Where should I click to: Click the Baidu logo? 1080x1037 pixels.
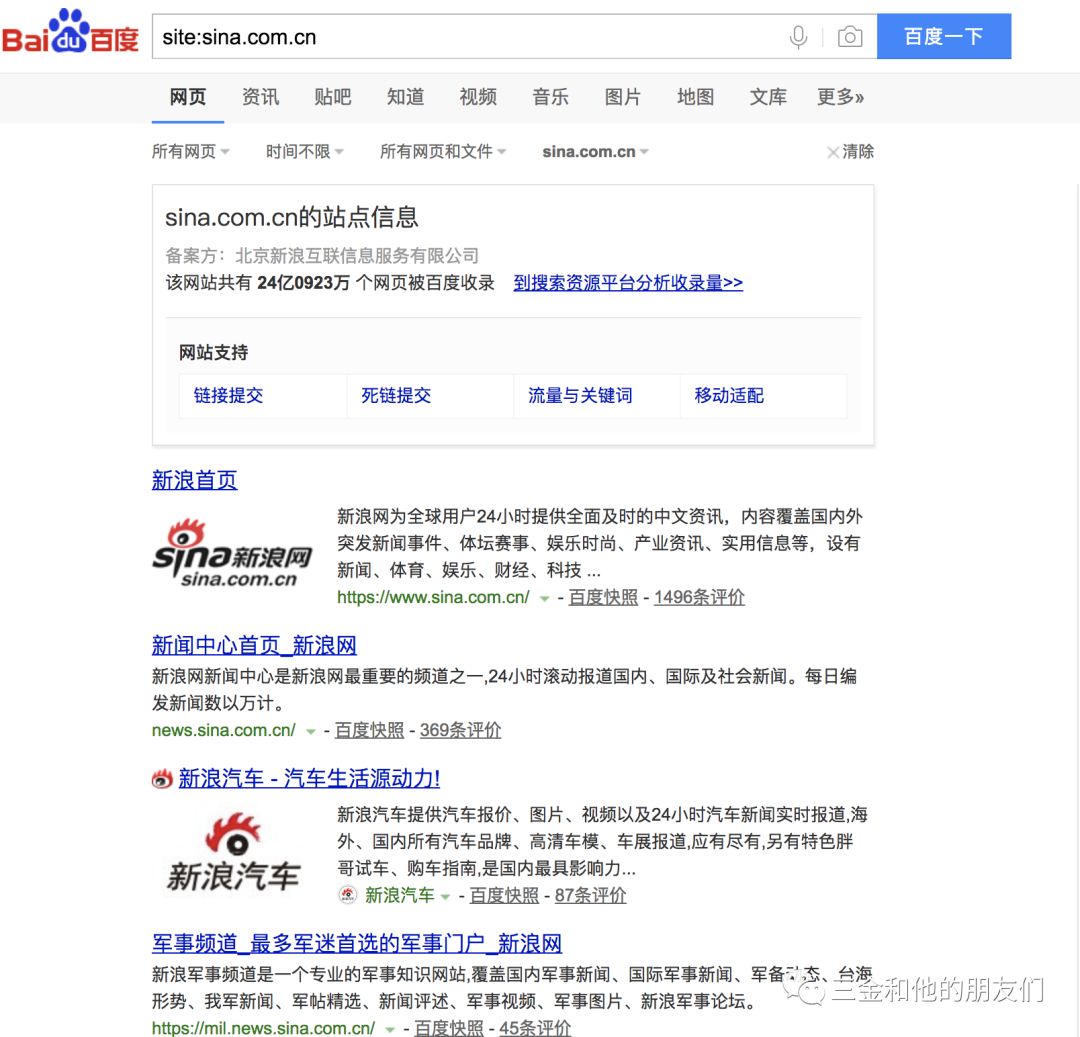[70, 32]
